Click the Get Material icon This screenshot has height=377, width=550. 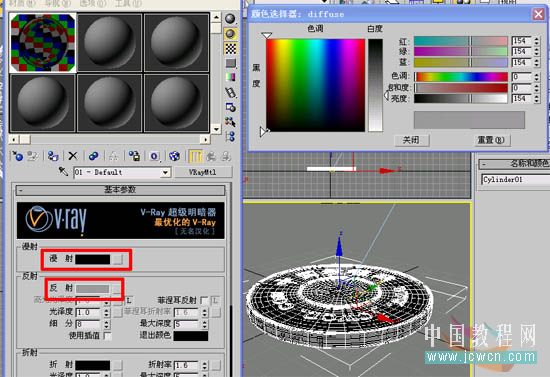pos(17,156)
